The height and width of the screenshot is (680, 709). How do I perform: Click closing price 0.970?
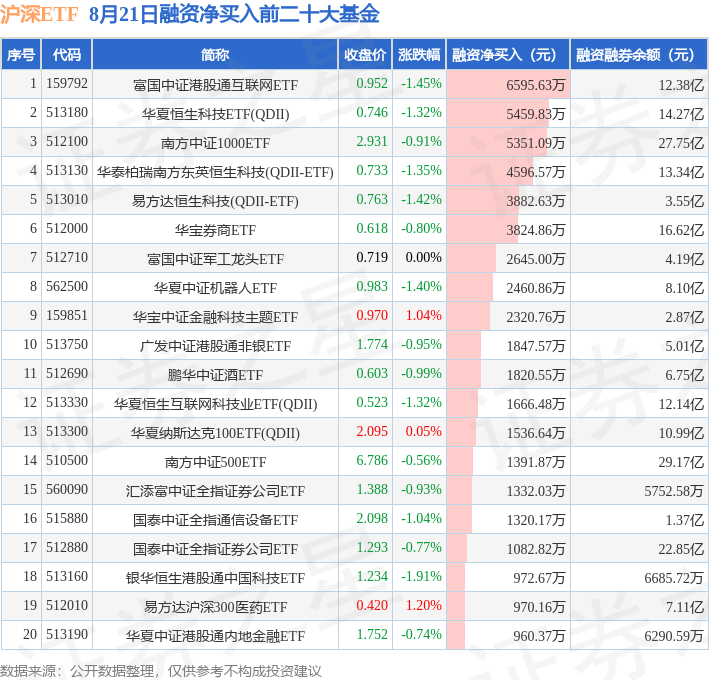(372, 315)
